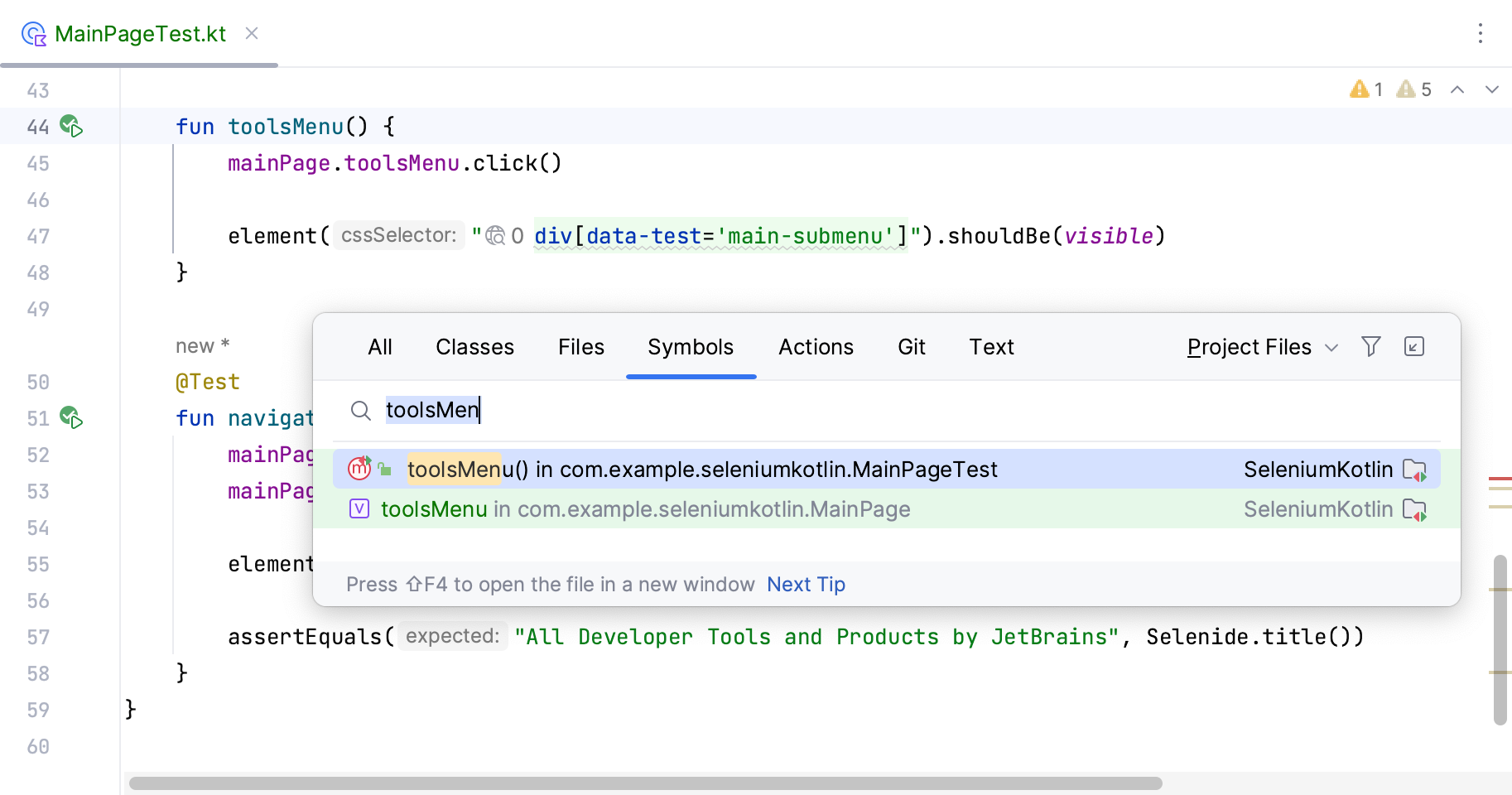The width and height of the screenshot is (1512, 795).
Task: Open file location icon next to first SeleniumKotlin entry
Action: [x=1415, y=469]
